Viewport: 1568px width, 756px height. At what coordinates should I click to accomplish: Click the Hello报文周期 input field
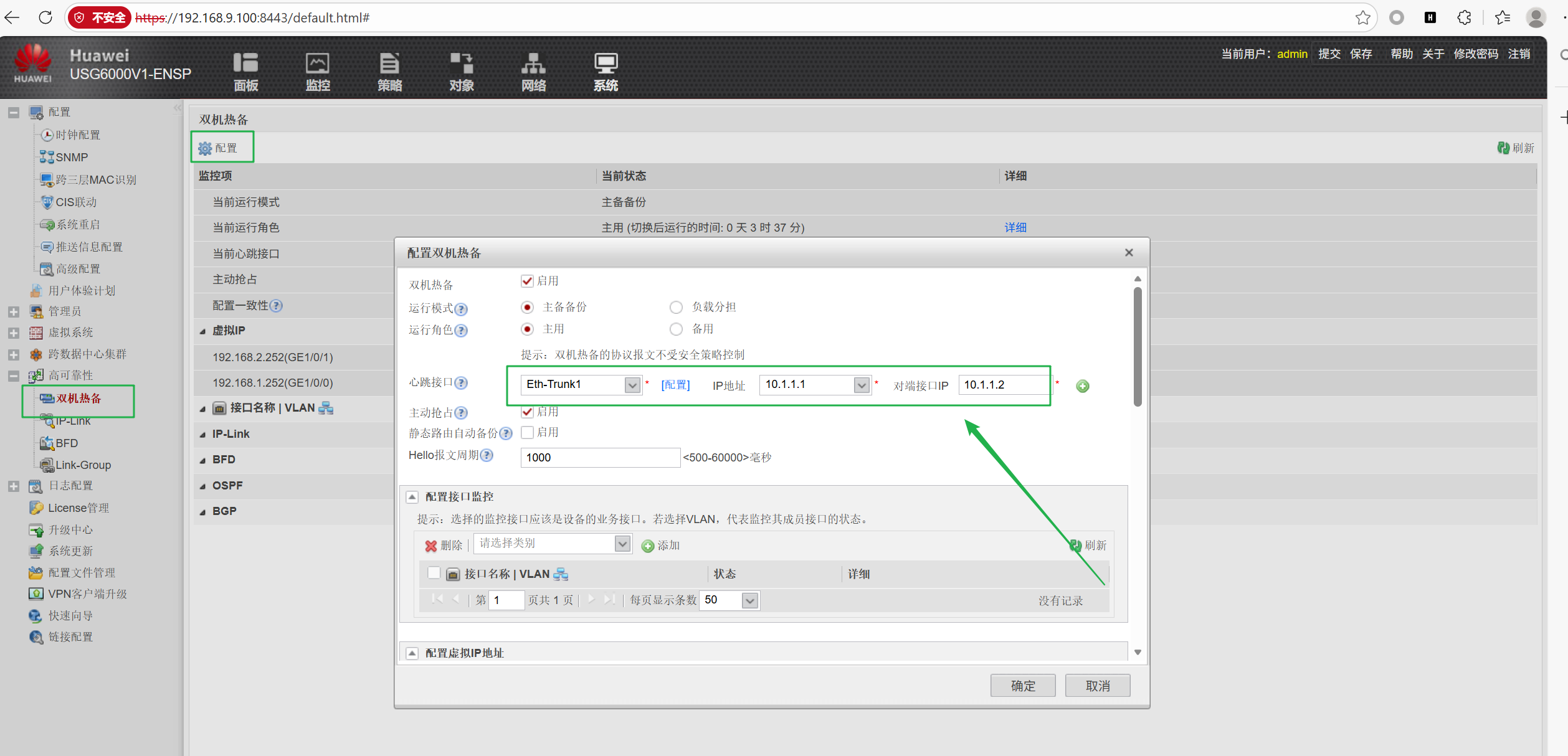point(599,458)
